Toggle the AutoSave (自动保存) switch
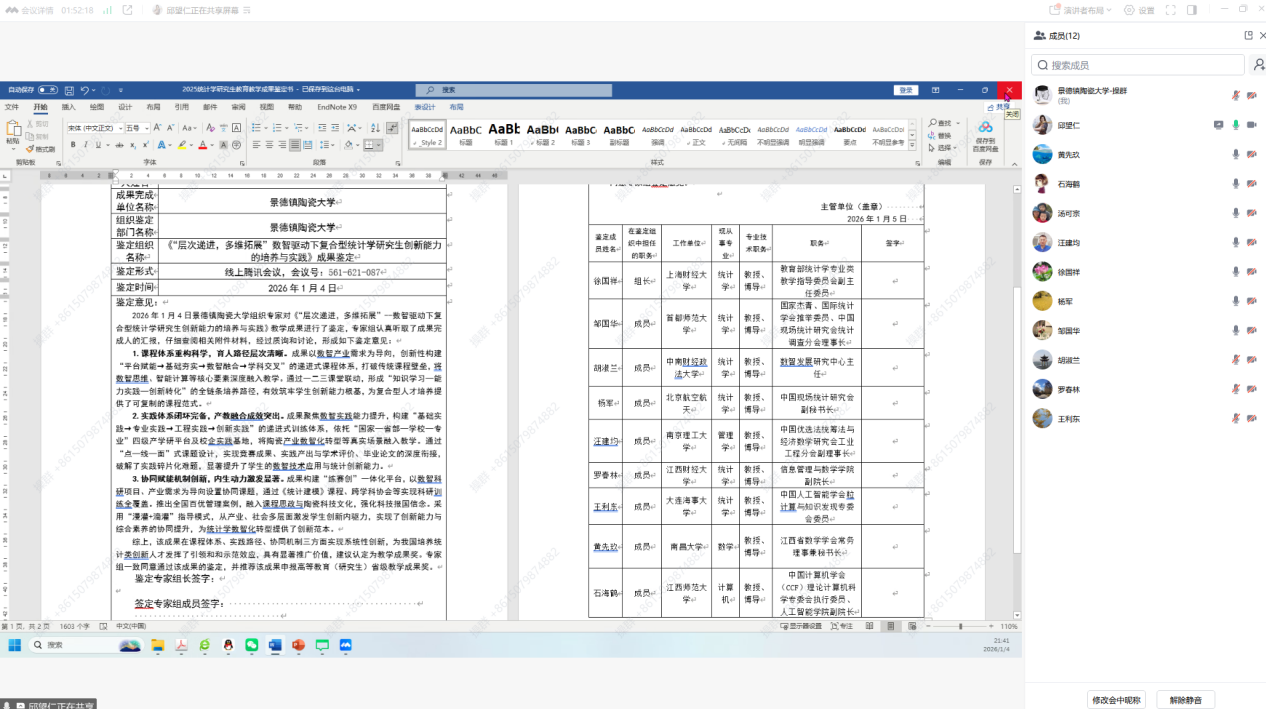This screenshot has height=709, width=1266. coord(47,90)
